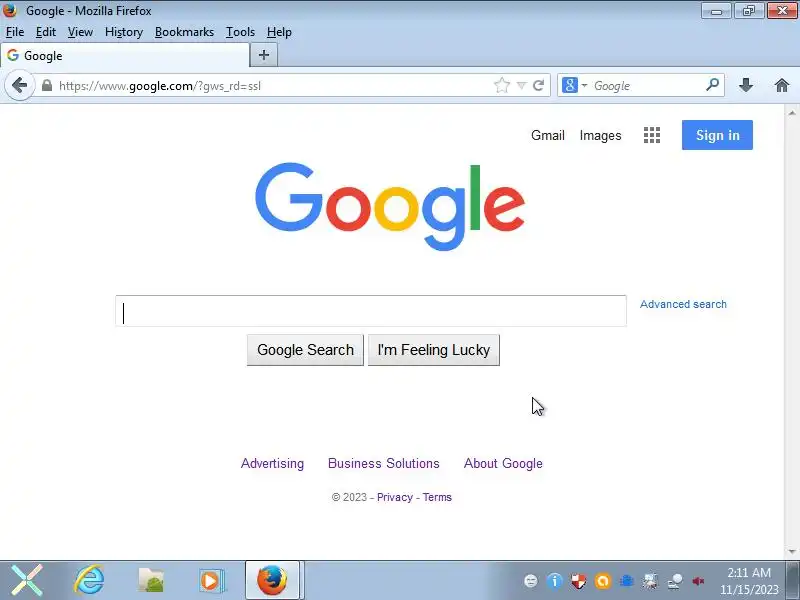Select the Google tab
Screen dimensions: 800x600
125,55
